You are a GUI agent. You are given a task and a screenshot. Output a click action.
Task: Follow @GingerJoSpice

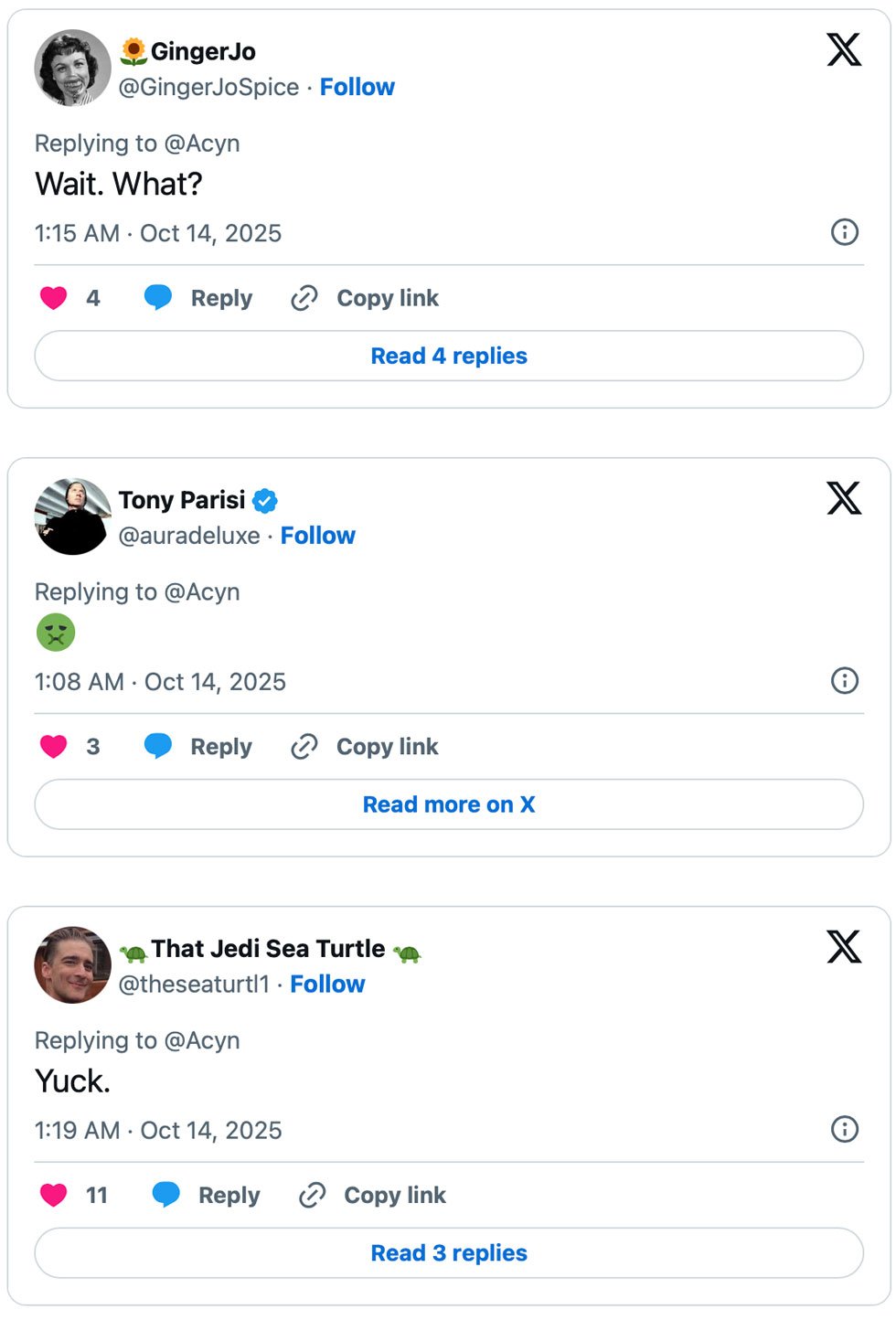tap(357, 87)
